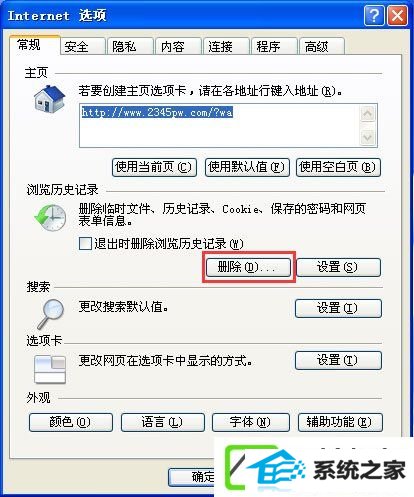Open the 字体(N) fonts button
The width and height of the screenshot is (414, 497).
coord(251,422)
